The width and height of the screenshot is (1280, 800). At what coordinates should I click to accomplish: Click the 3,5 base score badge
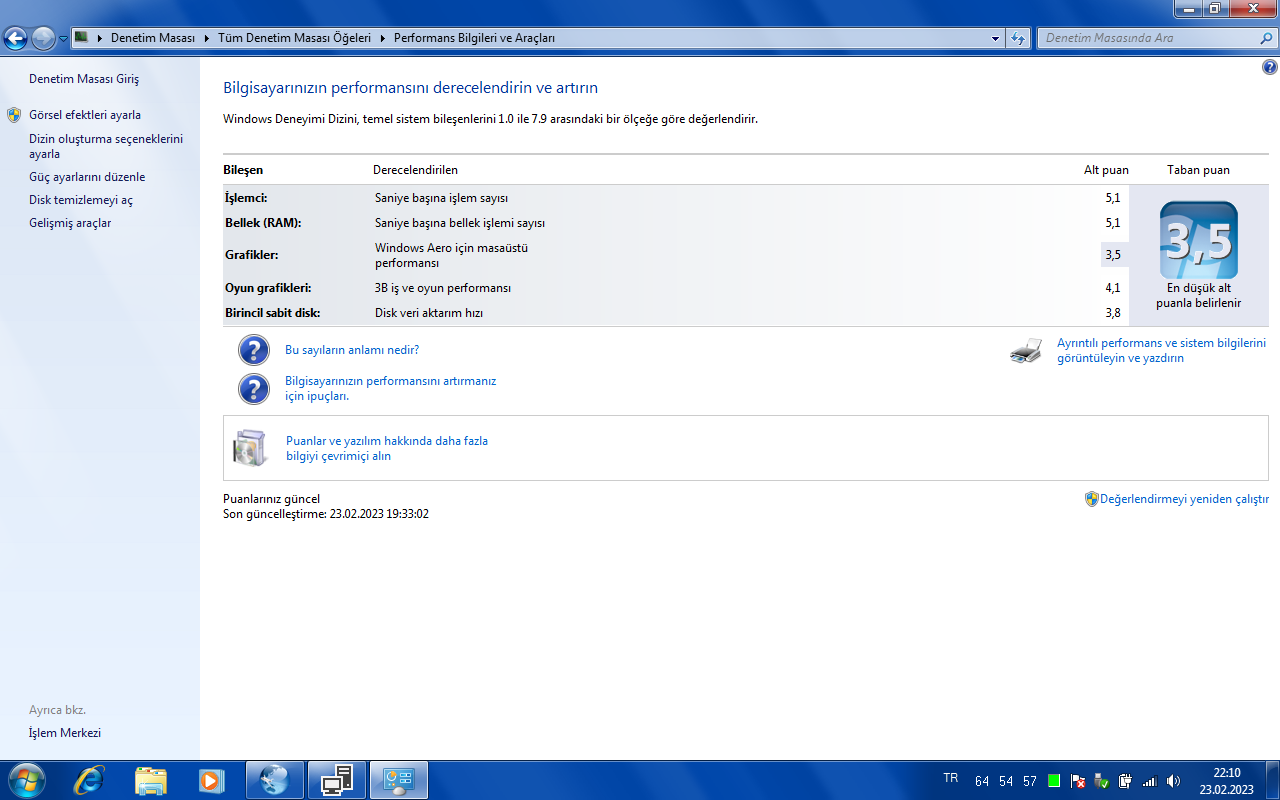click(x=1199, y=240)
